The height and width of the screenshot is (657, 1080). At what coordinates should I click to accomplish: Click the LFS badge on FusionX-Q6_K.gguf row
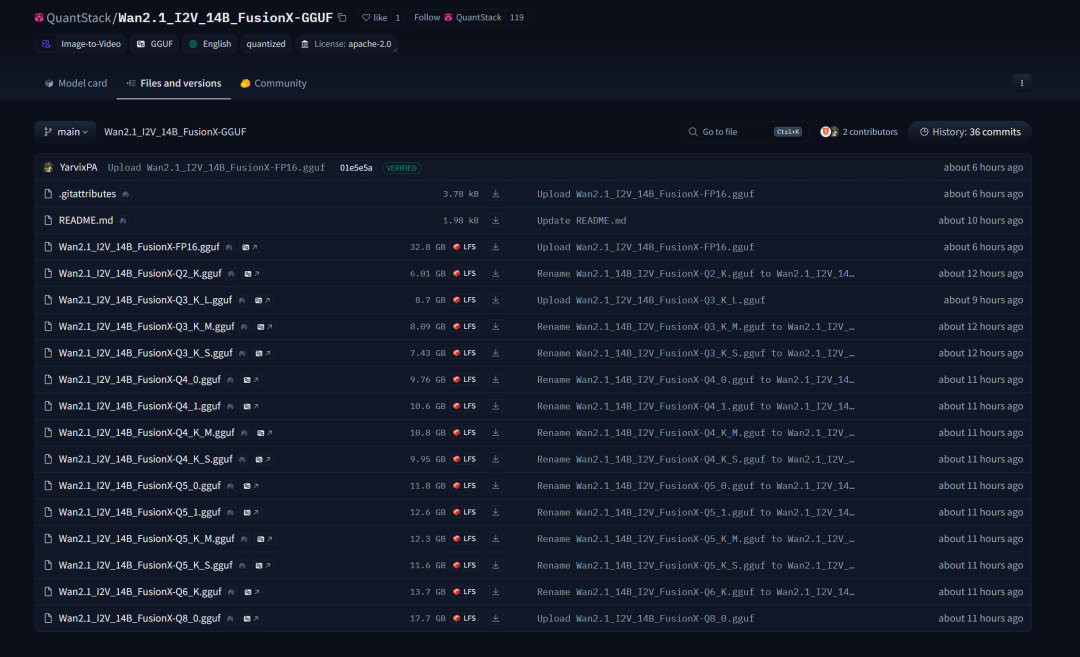tap(465, 592)
